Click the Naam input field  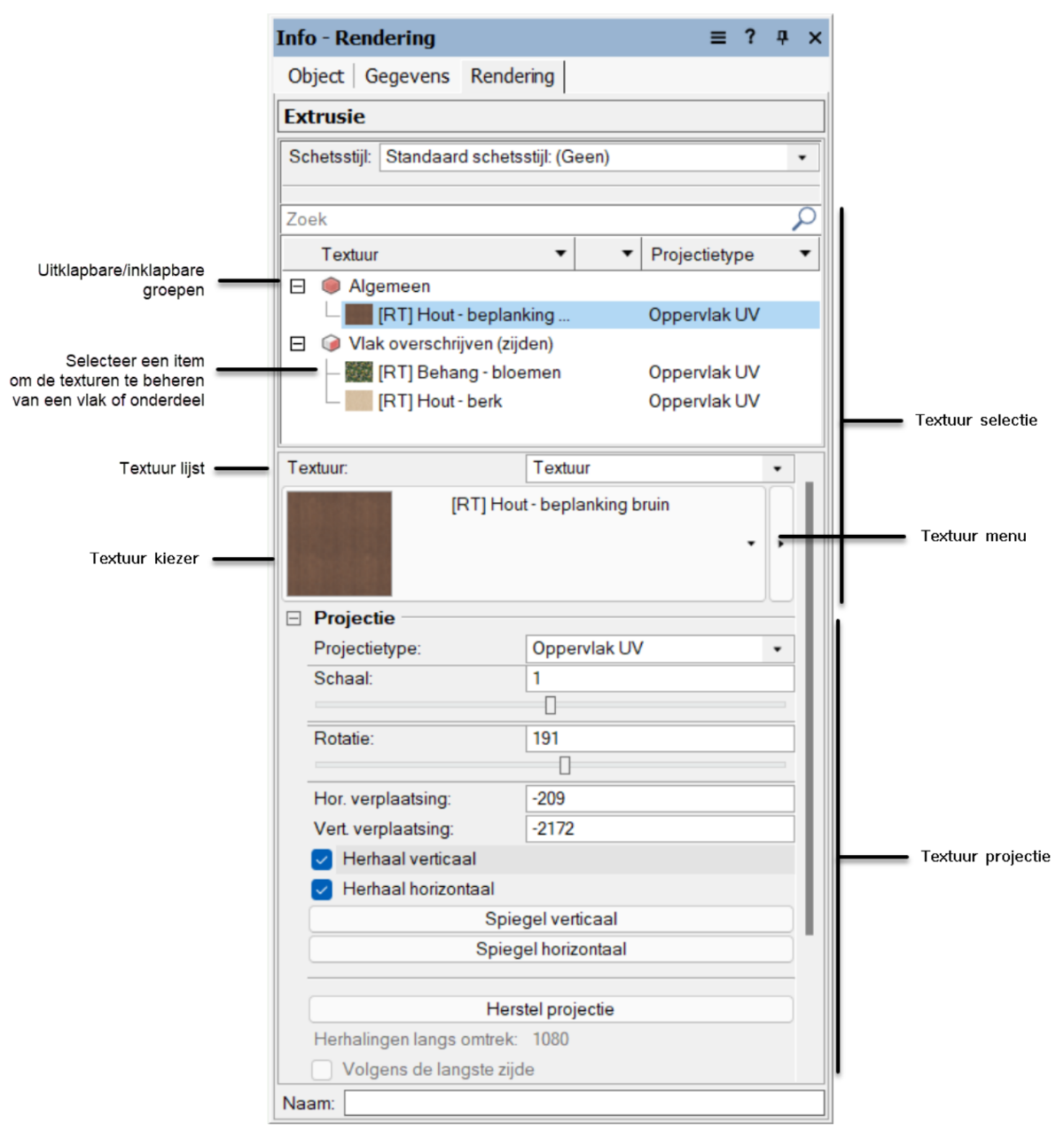click(583, 1103)
